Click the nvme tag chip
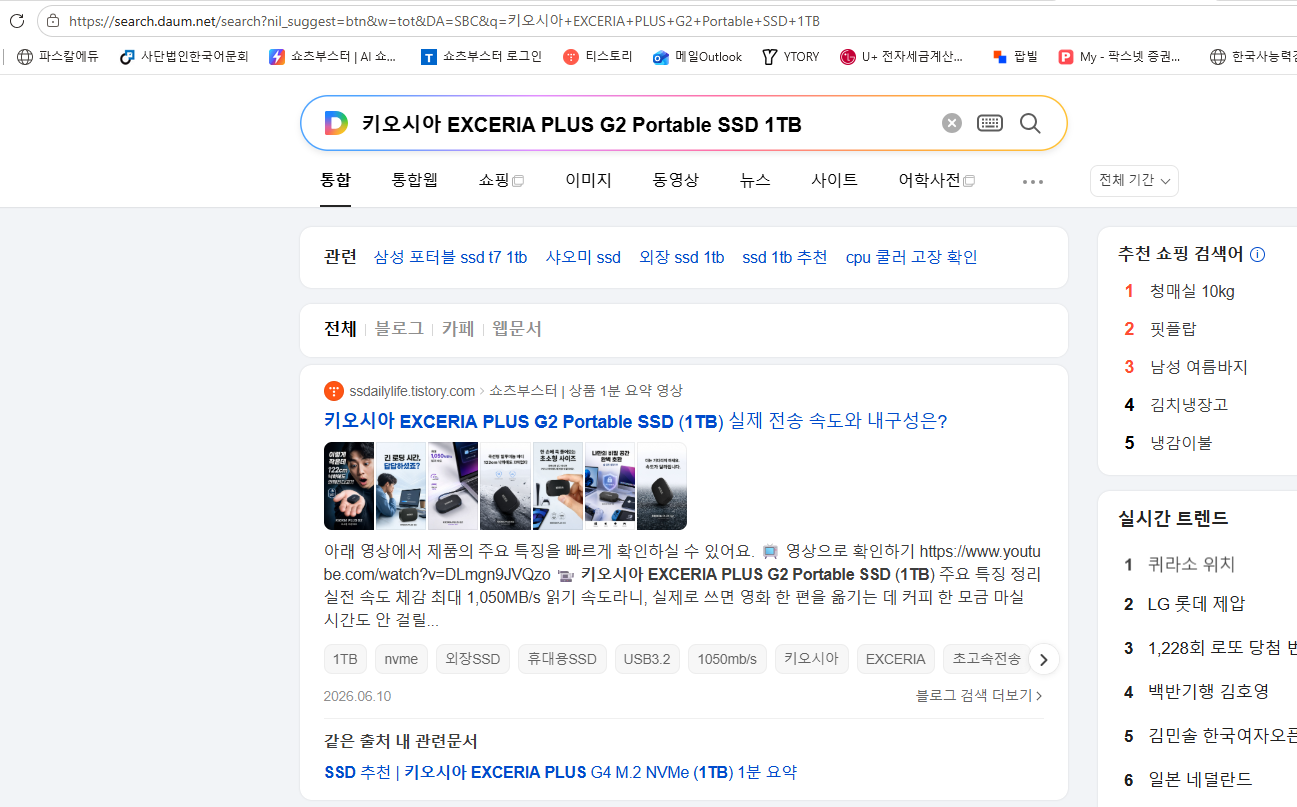 [401, 659]
